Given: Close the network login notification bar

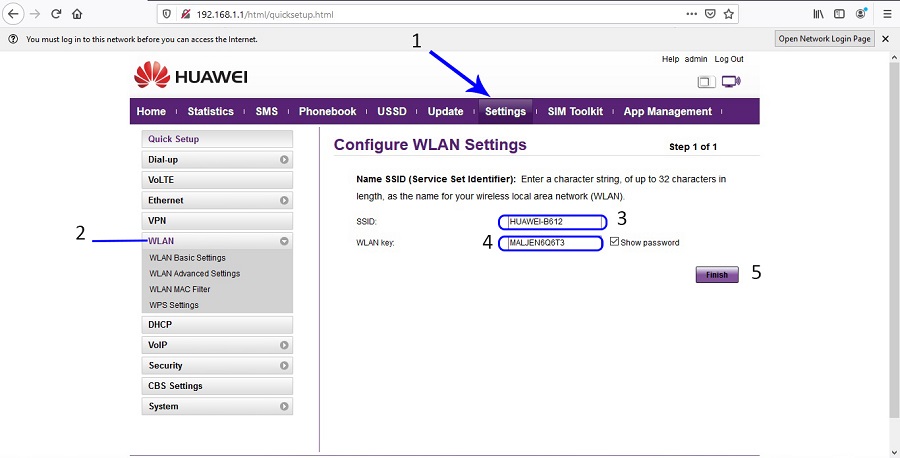Looking at the screenshot, I should [x=885, y=39].
